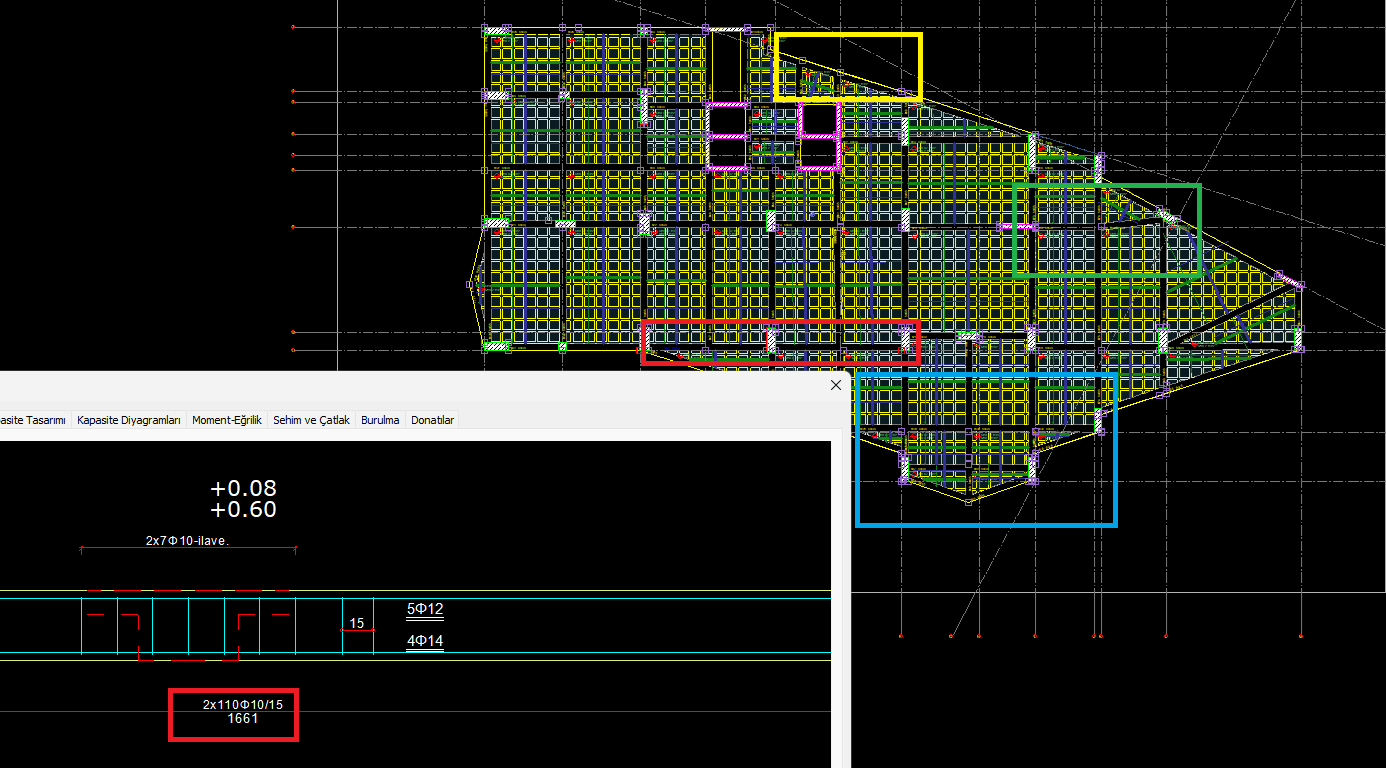Select the left magenta-outlined shaft opening
Viewport: 1386px width, 768px height.
pyautogui.click(x=727, y=136)
